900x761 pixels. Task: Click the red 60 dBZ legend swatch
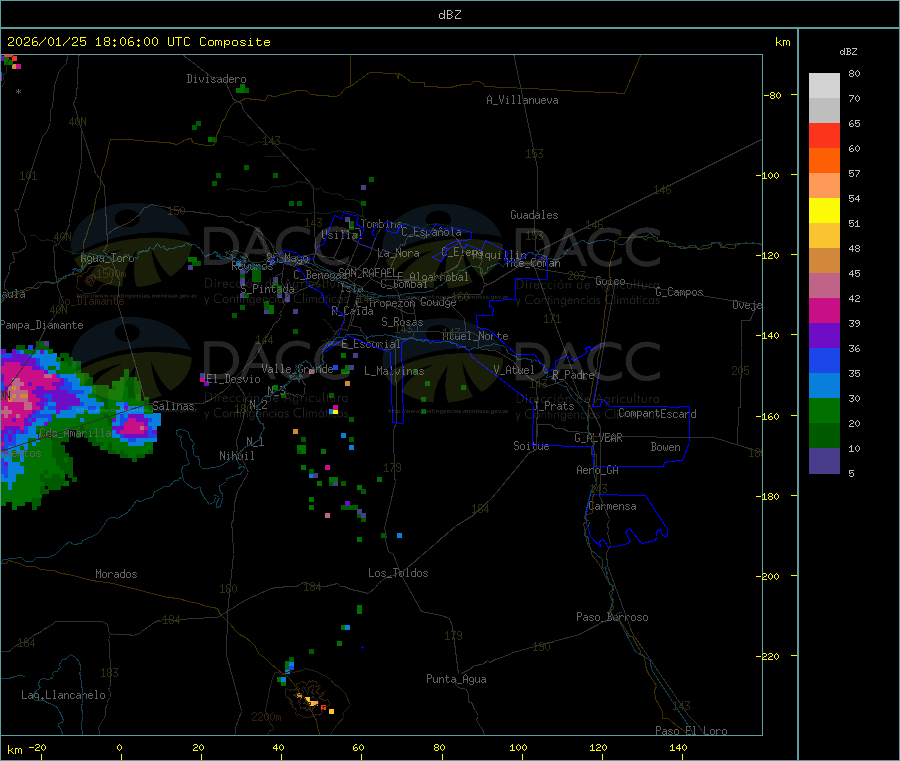point(824,135)
